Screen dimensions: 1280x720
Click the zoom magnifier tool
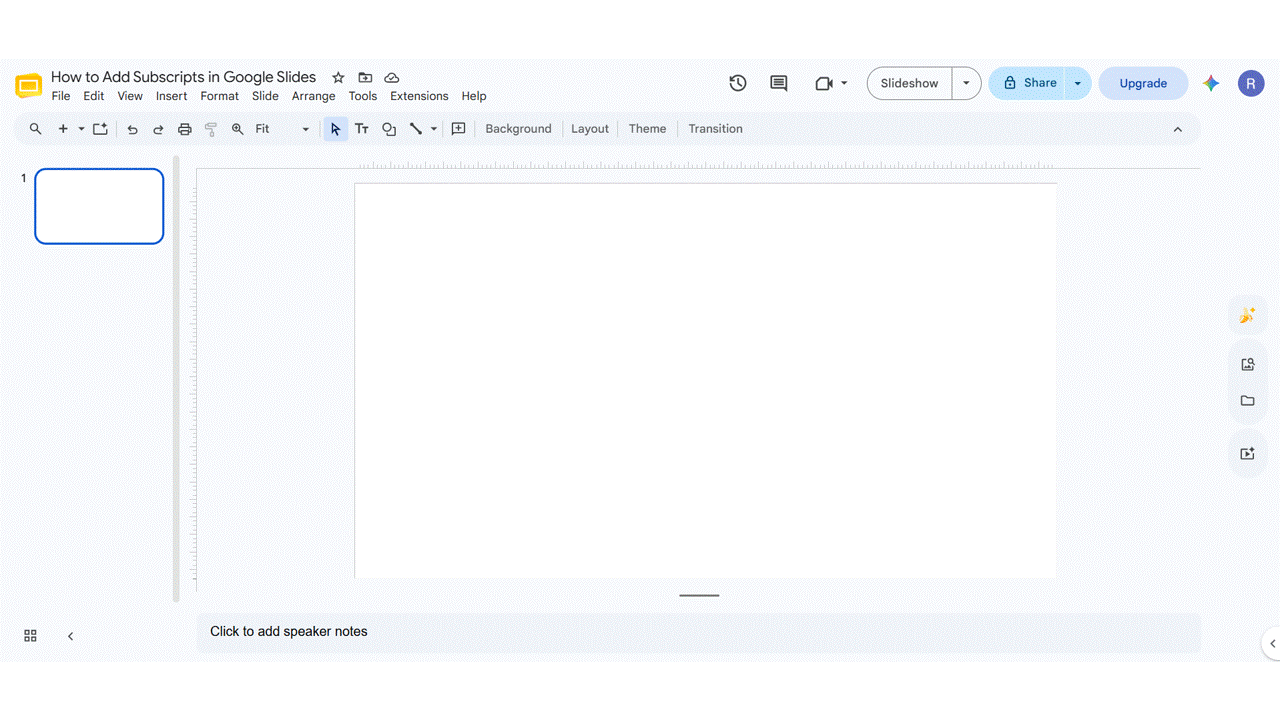(238, 129)
